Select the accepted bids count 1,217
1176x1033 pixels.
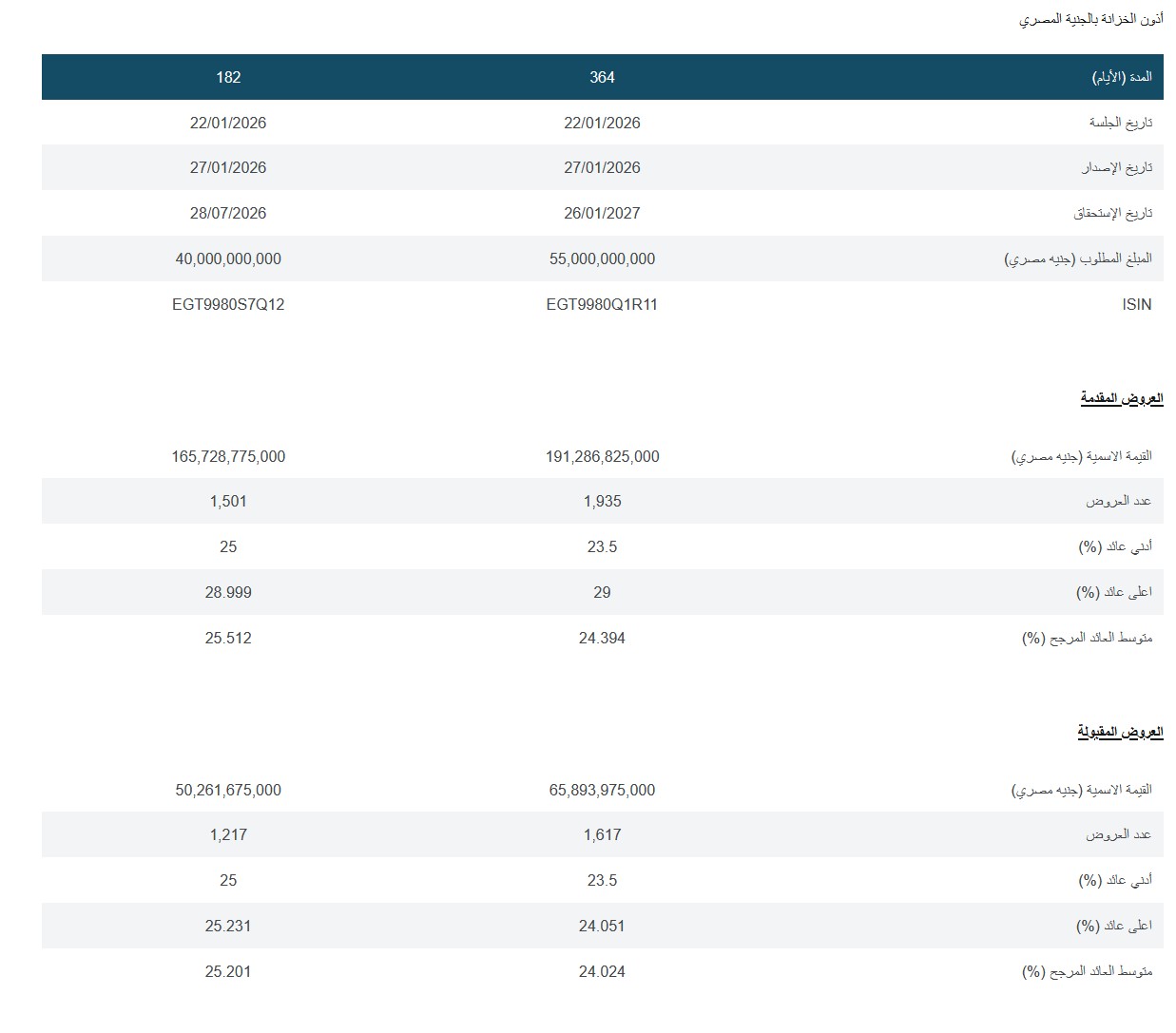[228, 834]
